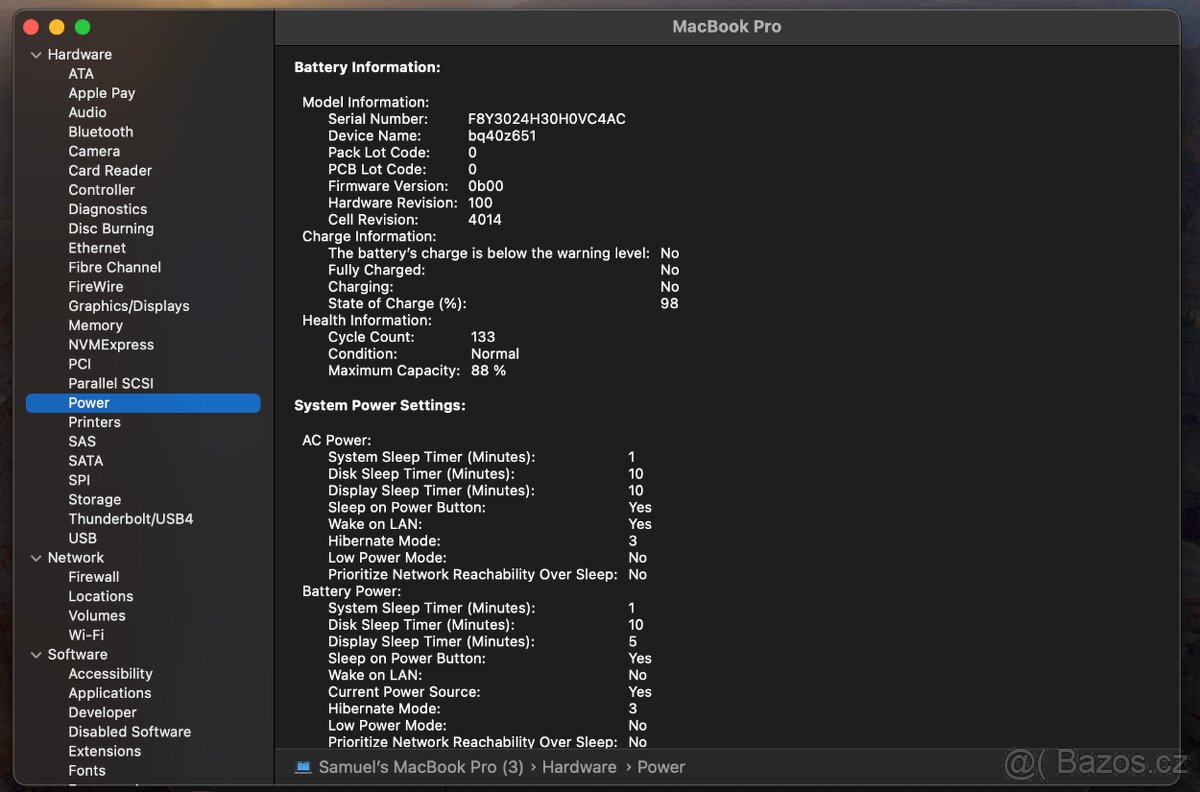This screenshot has height=792, width=1200.
Task: Collapse the Network section in sidebar
Action: pyautogui.click(x=36, y=557)
